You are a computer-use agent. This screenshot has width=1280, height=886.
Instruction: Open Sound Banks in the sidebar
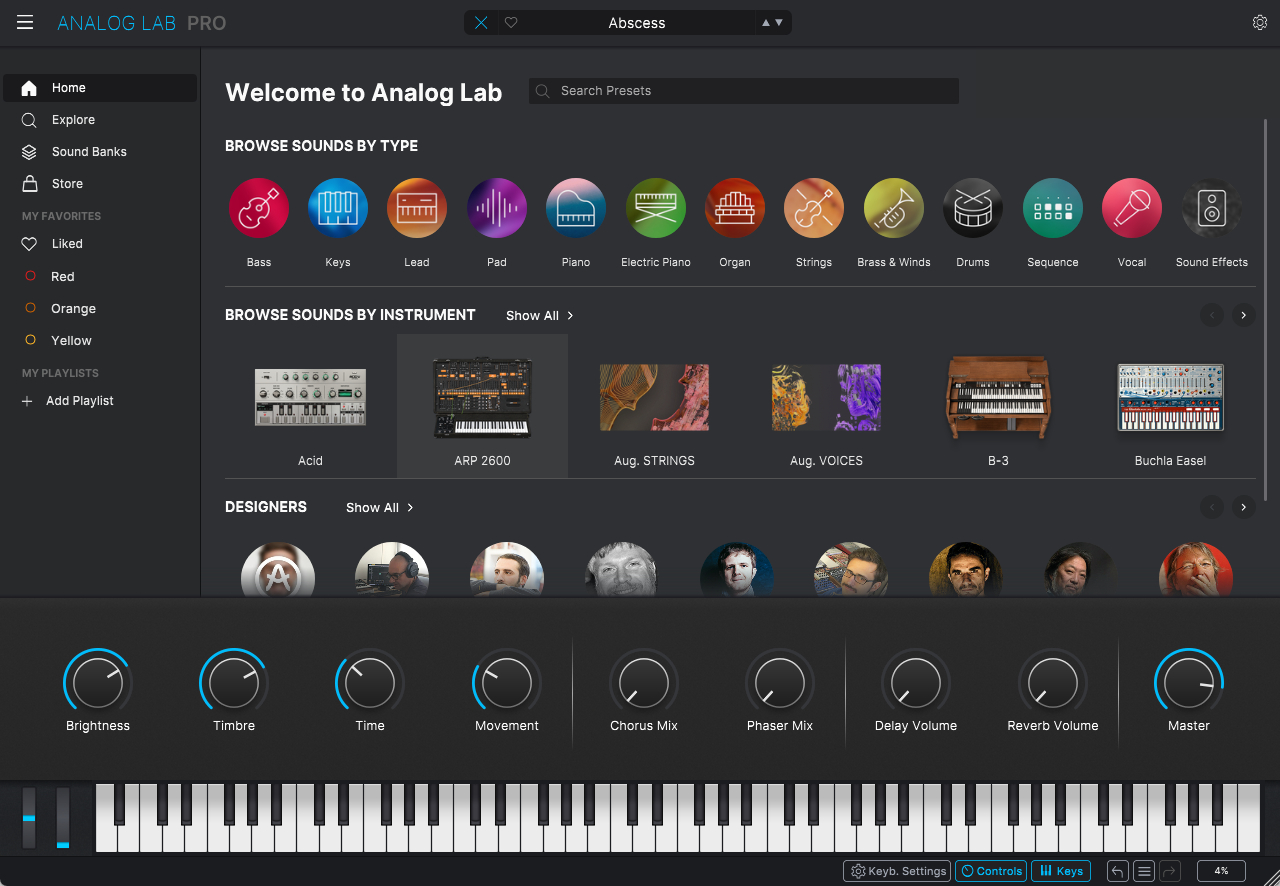point(89,152)
